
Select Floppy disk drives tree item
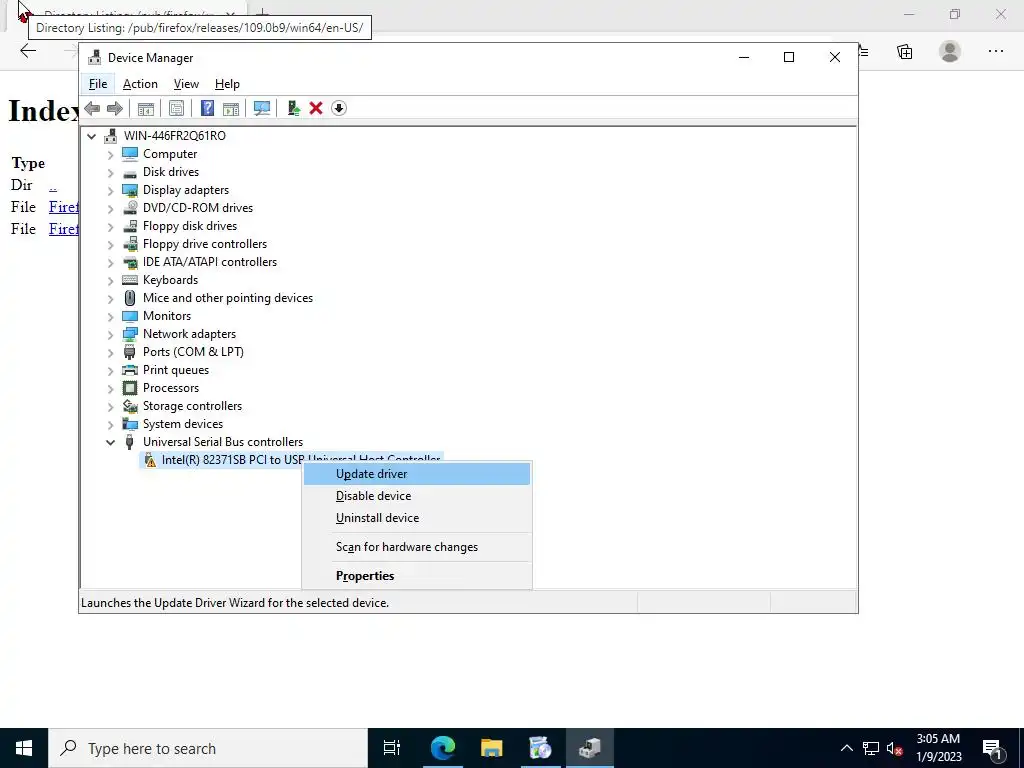pos(190,226)
